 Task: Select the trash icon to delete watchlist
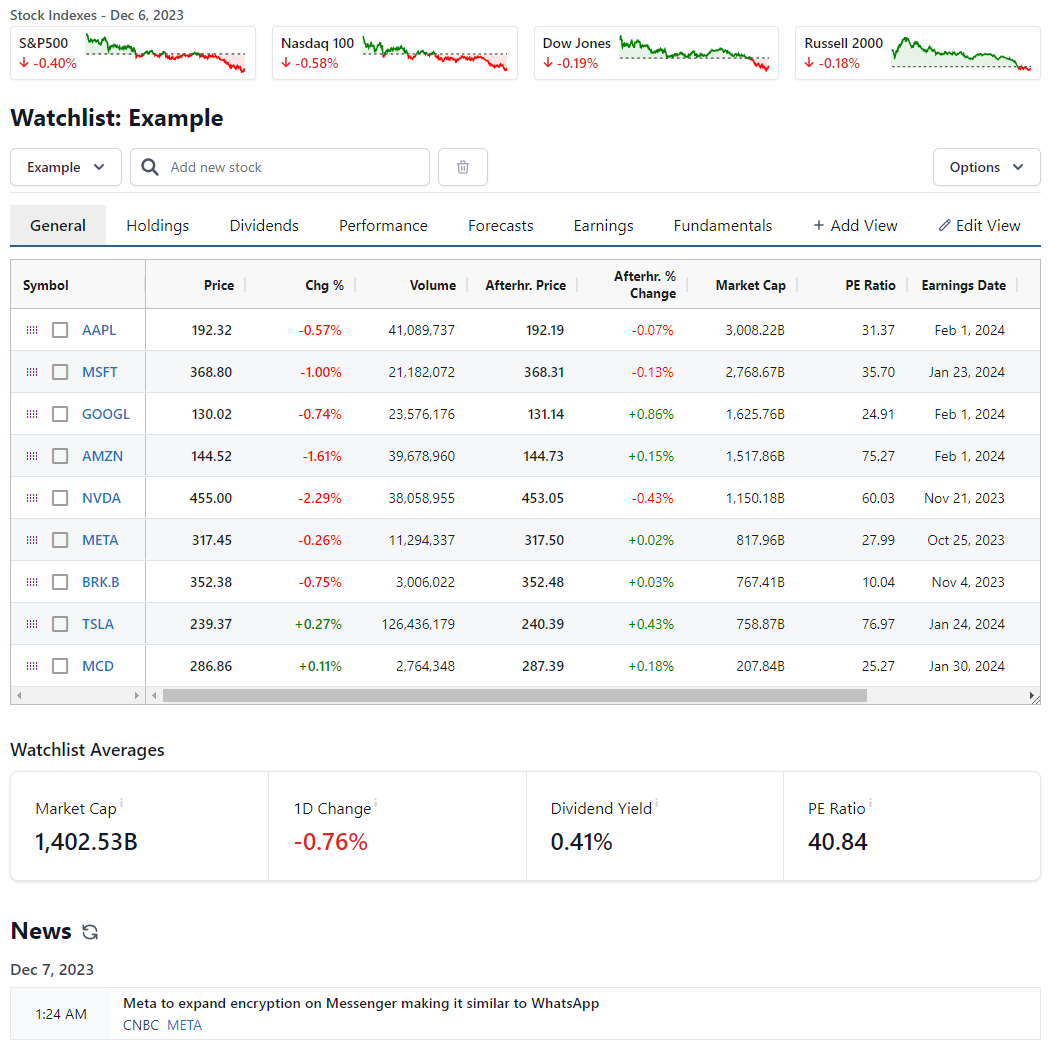[462, 167]
